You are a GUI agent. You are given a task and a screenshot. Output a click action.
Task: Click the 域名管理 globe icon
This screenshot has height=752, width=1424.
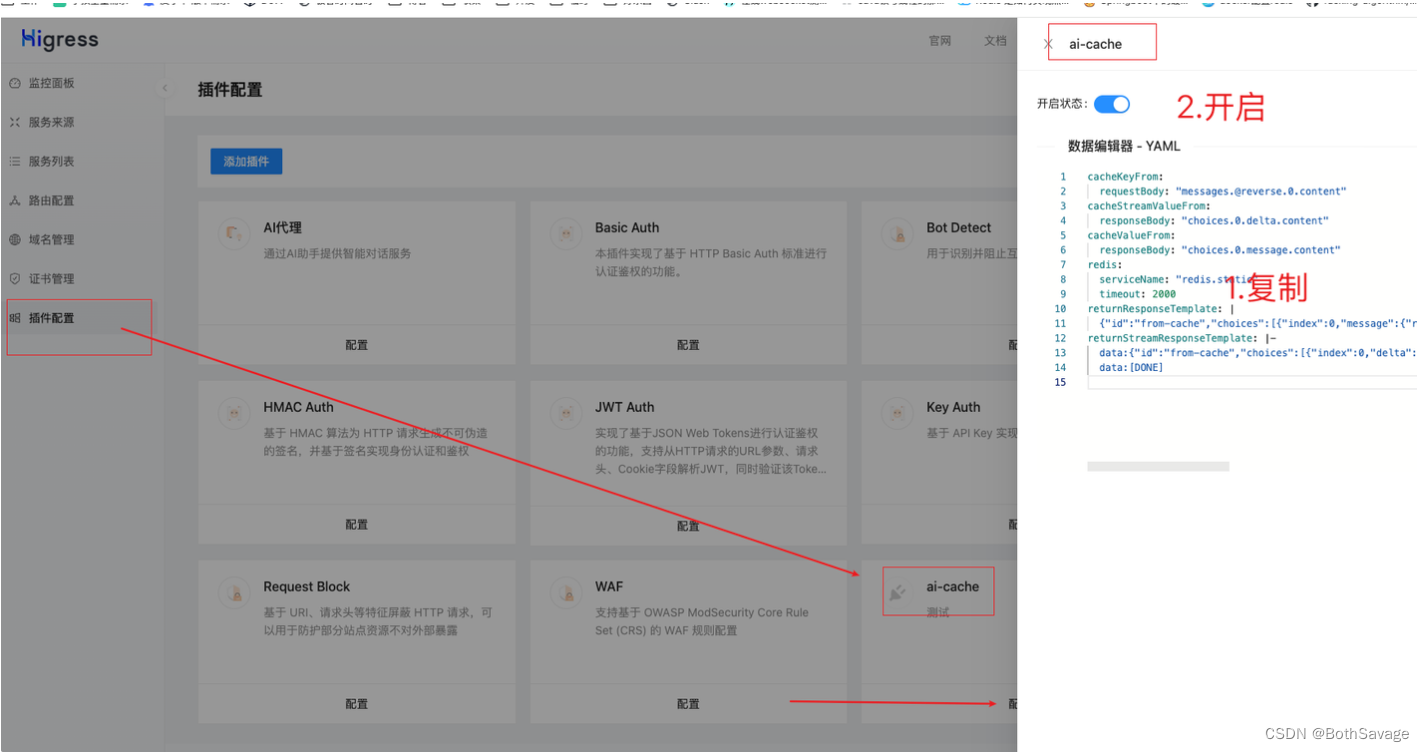[15, 239]
